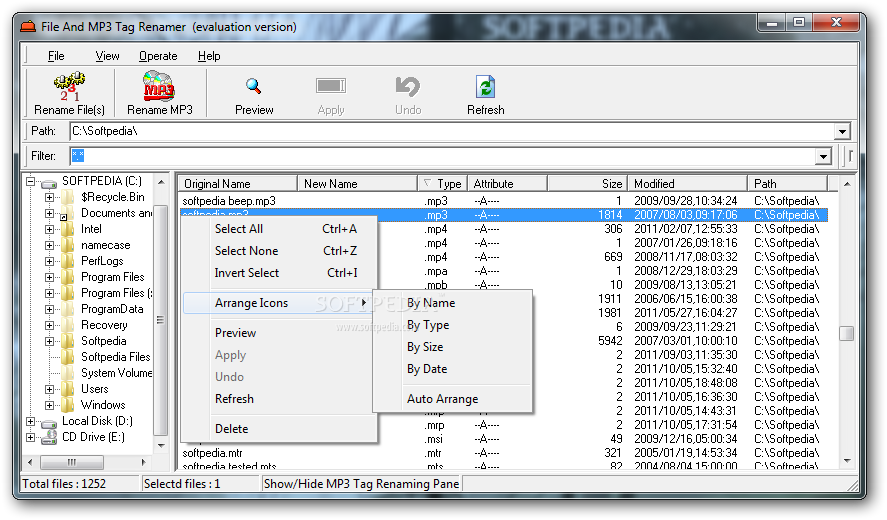Select the Program Files tree folder
Viewport: 887px width, 520px height.
click(113, 277)
